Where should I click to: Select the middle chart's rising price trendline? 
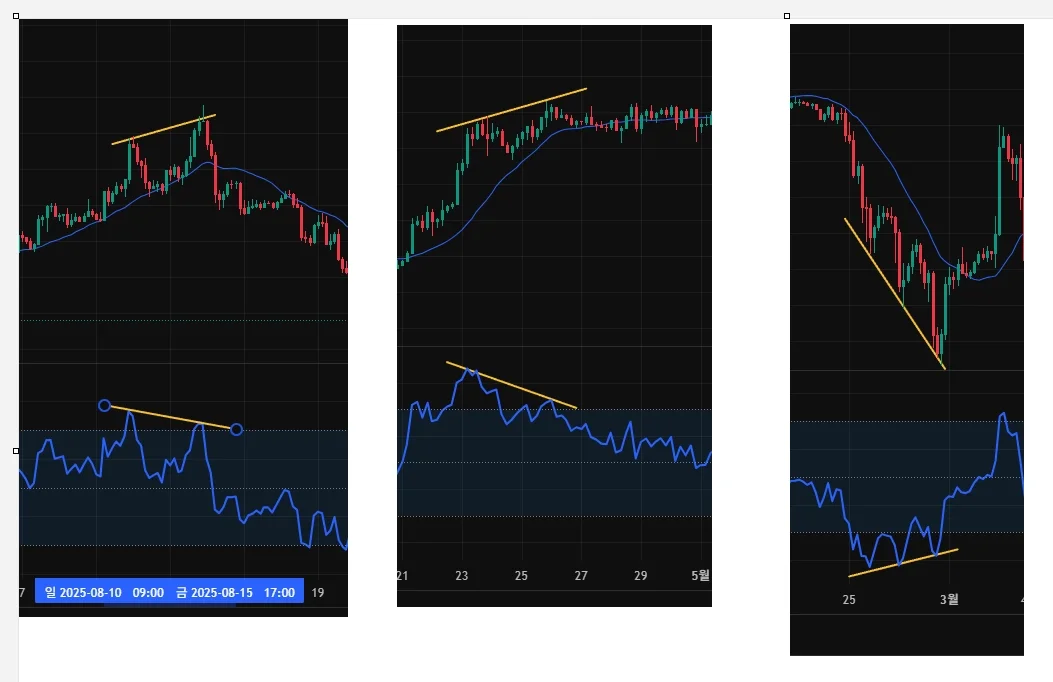coord(511,110)
